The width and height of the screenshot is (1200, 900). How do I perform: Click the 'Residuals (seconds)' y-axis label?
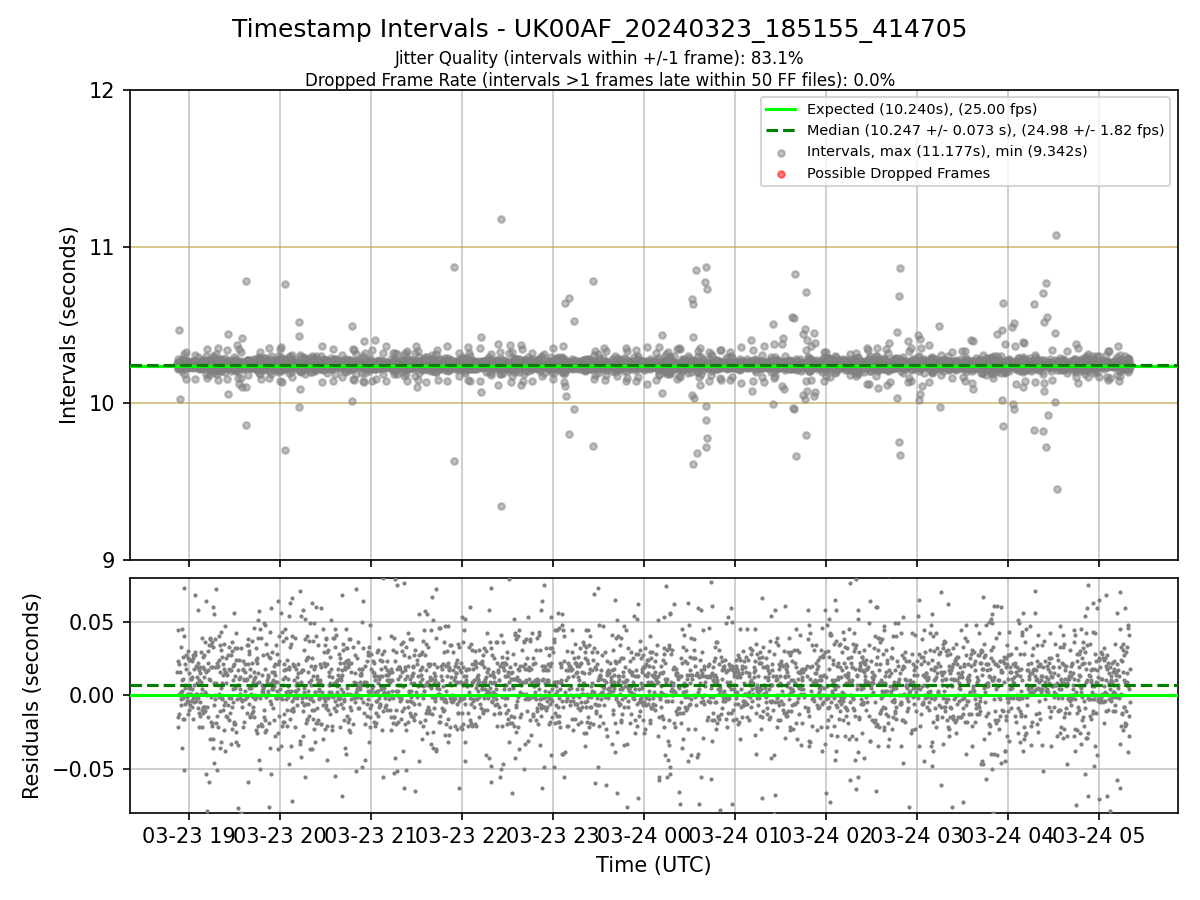(32, 696)
